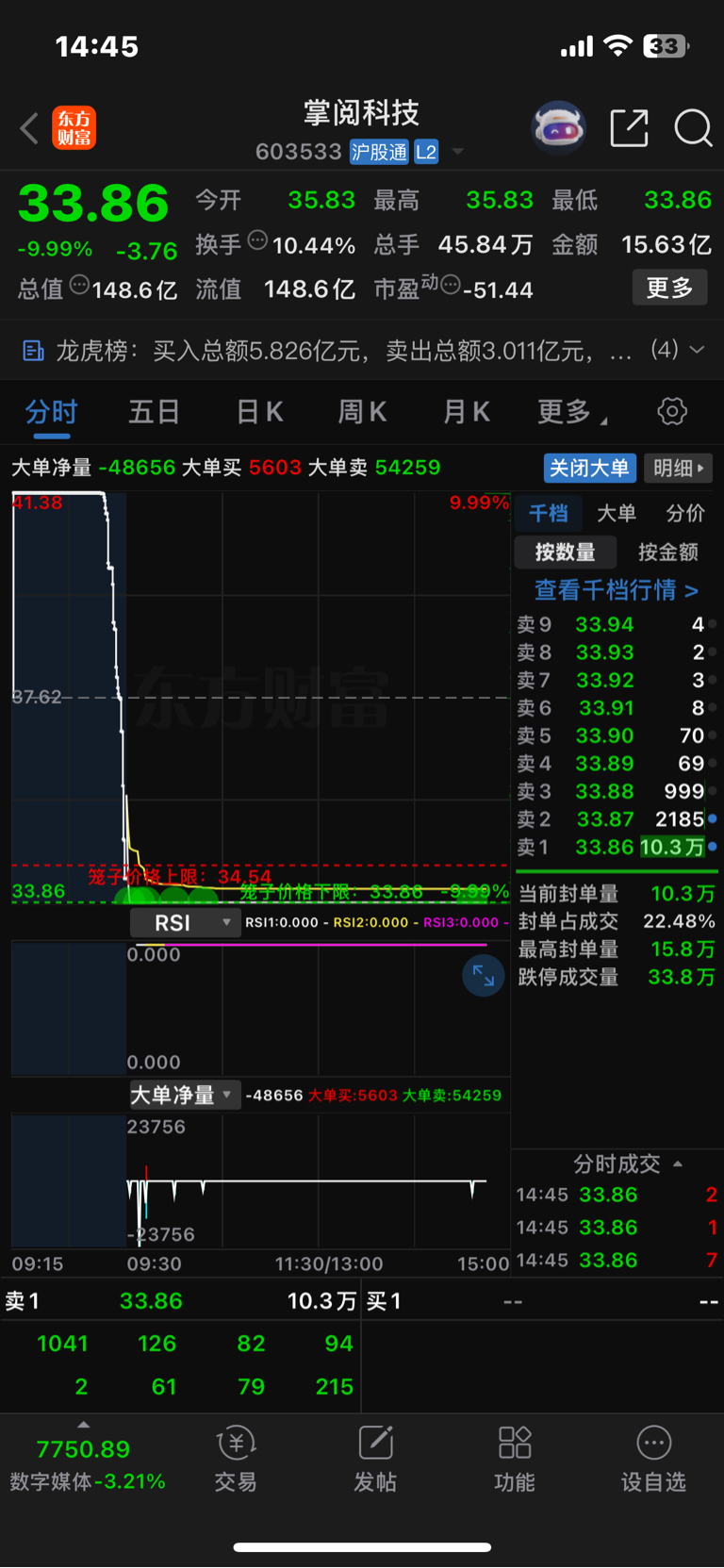Tap the 更多 quote details button

pos(669,288)
